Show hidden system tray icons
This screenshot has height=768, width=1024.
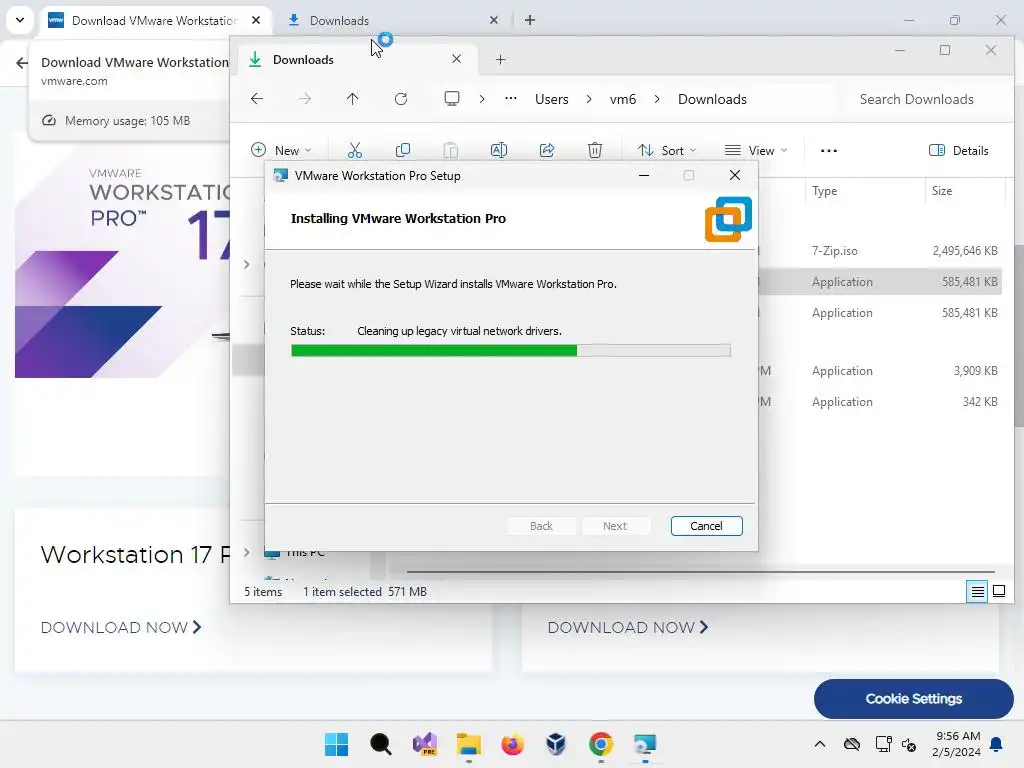tap(820, 744)
